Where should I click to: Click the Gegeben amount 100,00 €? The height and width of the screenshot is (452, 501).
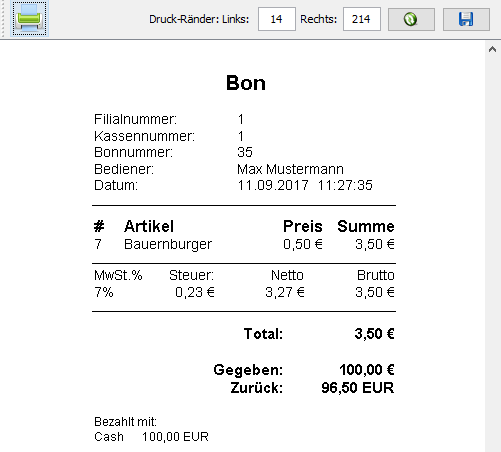click(367, 370)
